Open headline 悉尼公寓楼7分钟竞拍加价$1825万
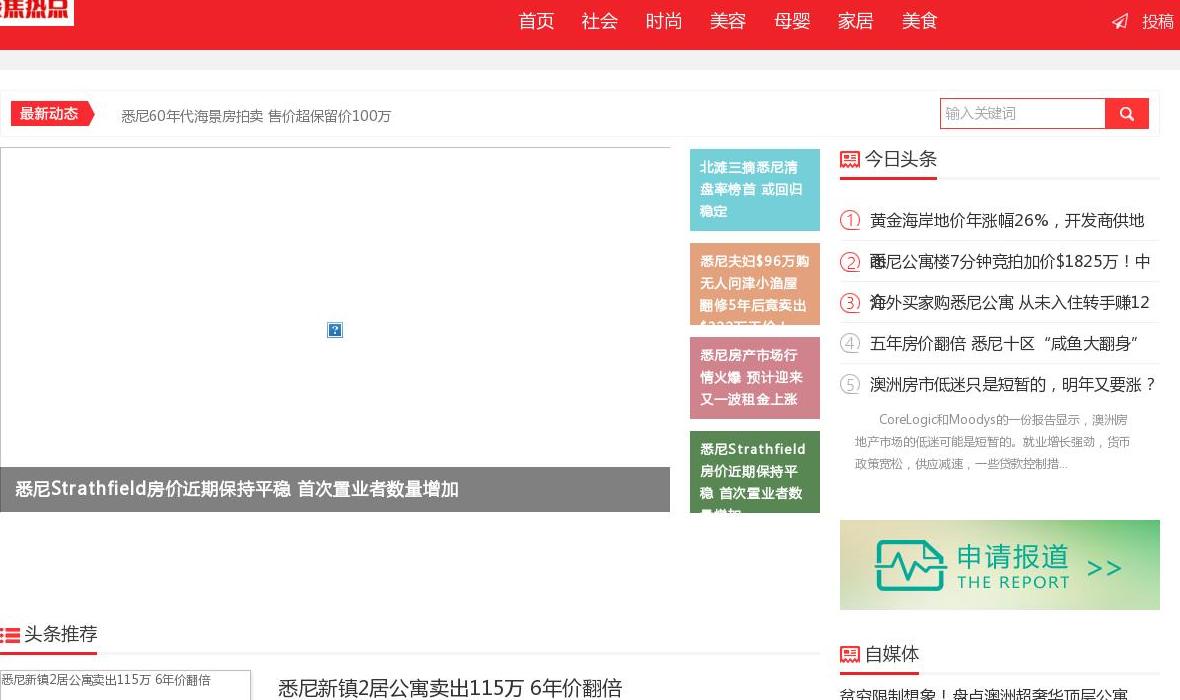1180x700 pixels. pos(1010,262)
